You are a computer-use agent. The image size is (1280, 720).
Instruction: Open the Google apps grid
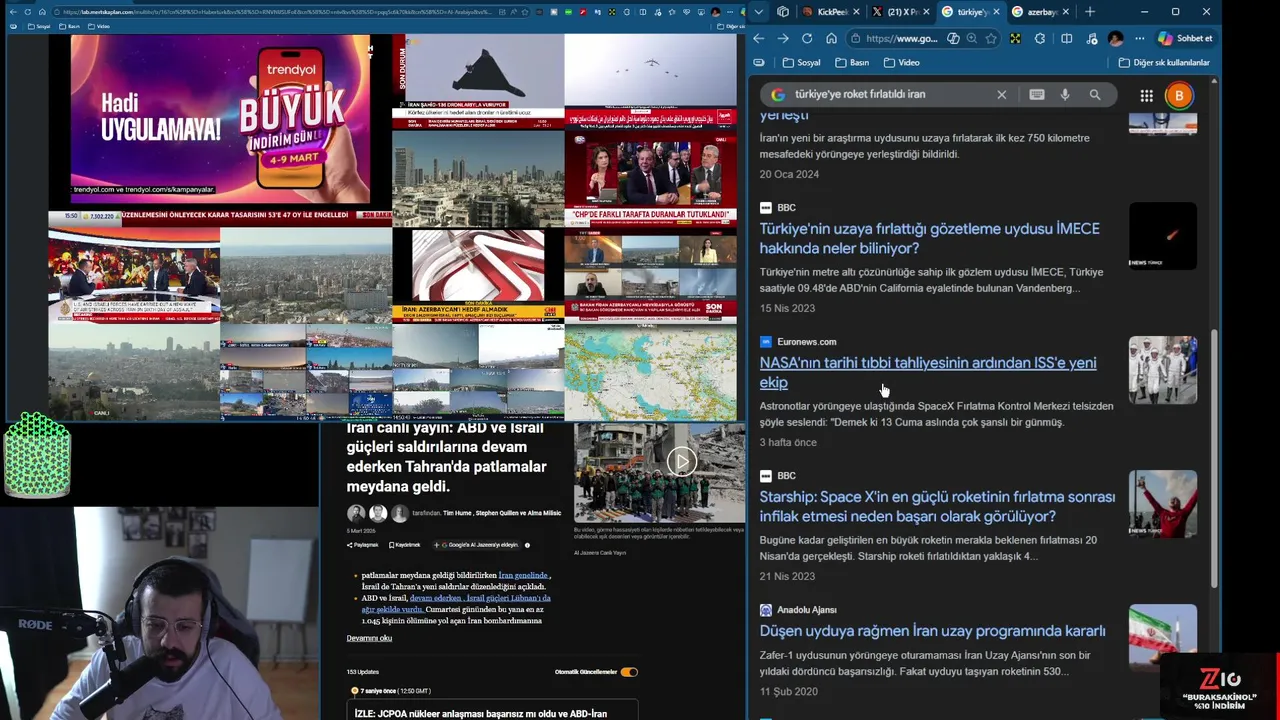[1146, 95]
